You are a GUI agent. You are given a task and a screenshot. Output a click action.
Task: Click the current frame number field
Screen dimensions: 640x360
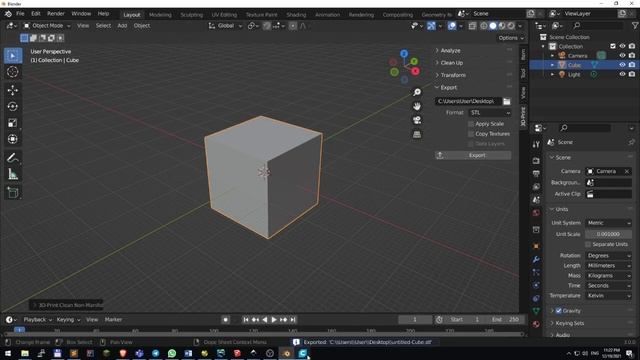(415, 320)
